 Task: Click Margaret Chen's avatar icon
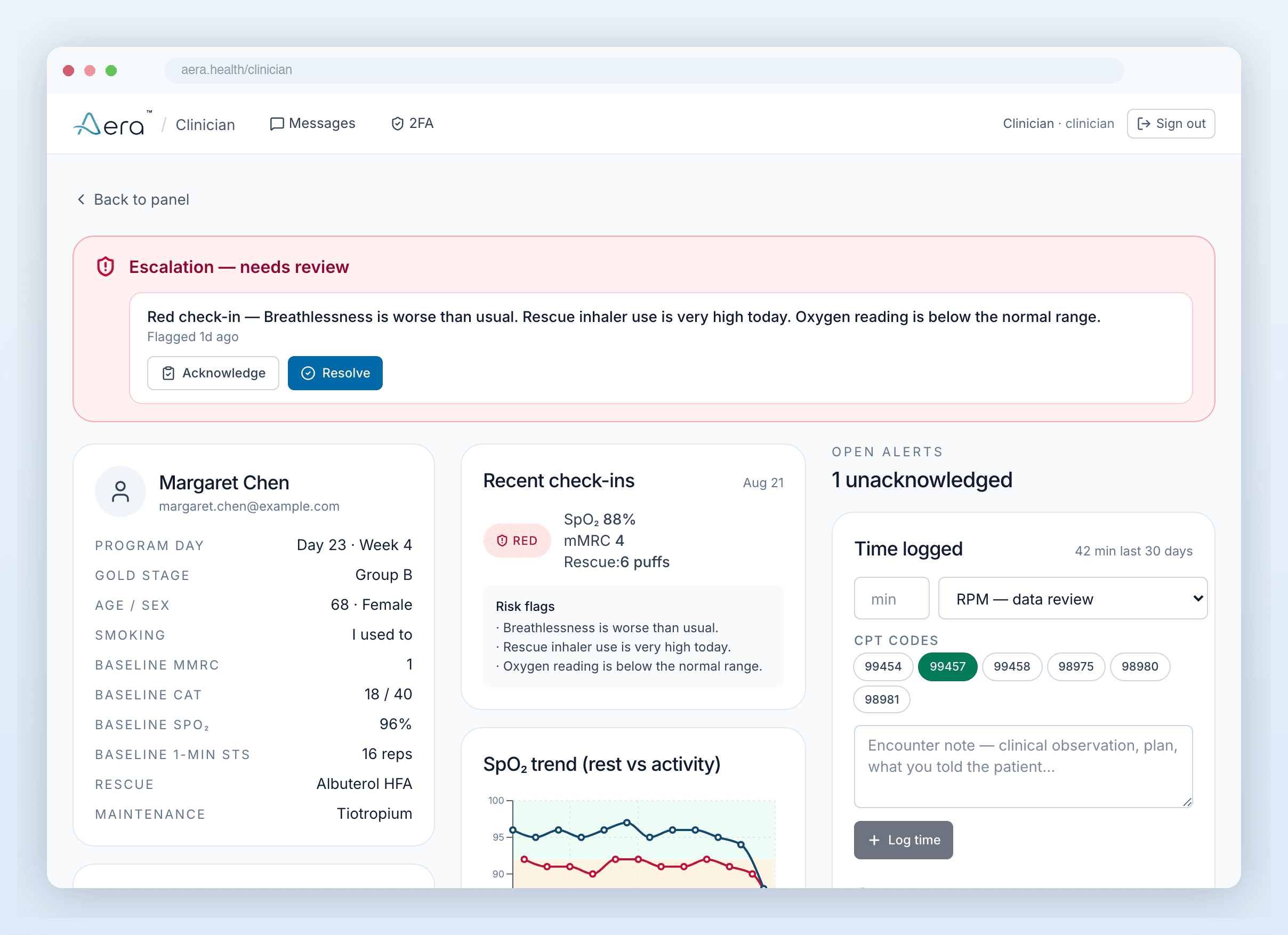tap(120, 491)
